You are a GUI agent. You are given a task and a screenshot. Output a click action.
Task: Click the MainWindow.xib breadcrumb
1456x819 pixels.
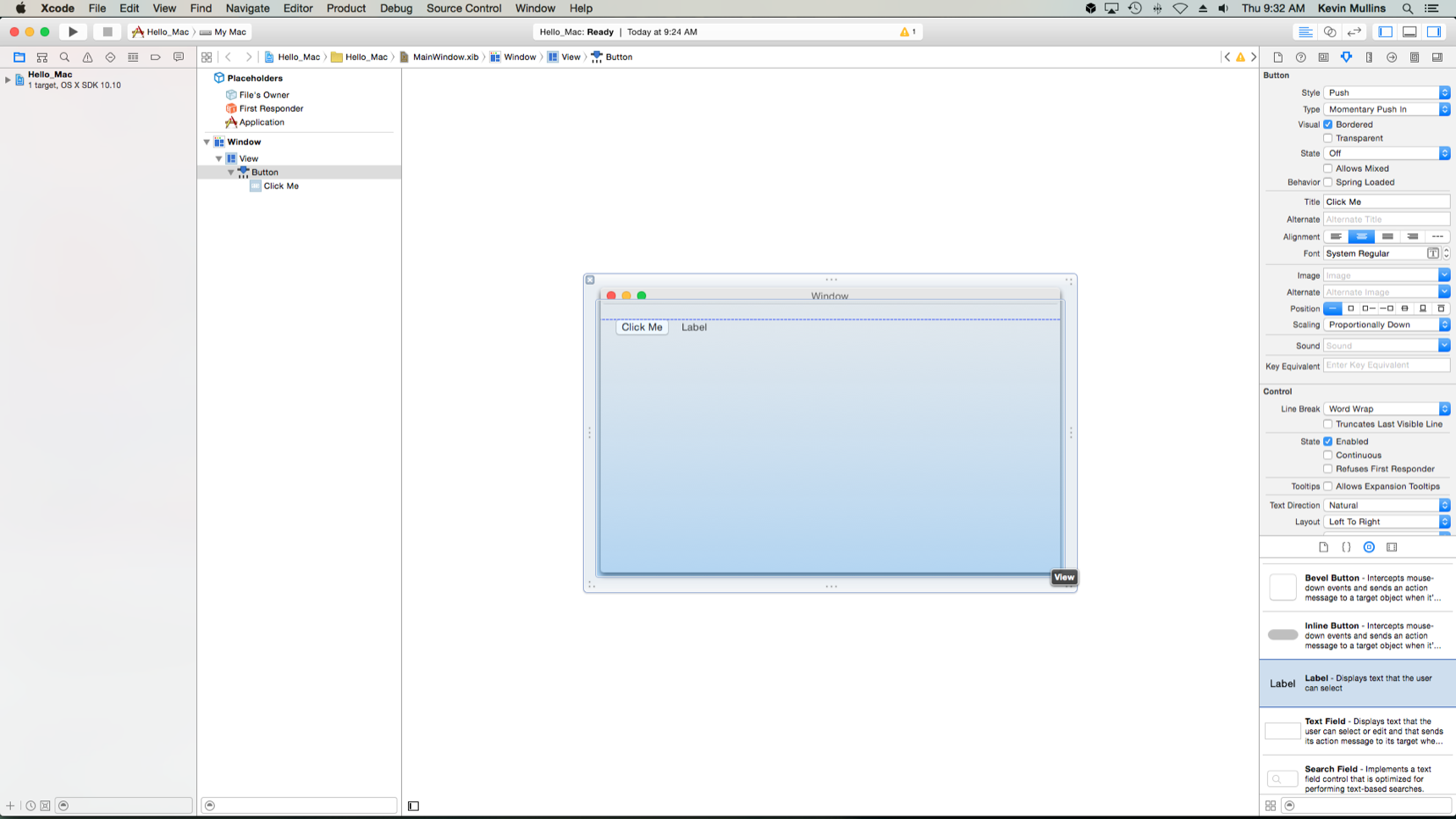point(438,57)
